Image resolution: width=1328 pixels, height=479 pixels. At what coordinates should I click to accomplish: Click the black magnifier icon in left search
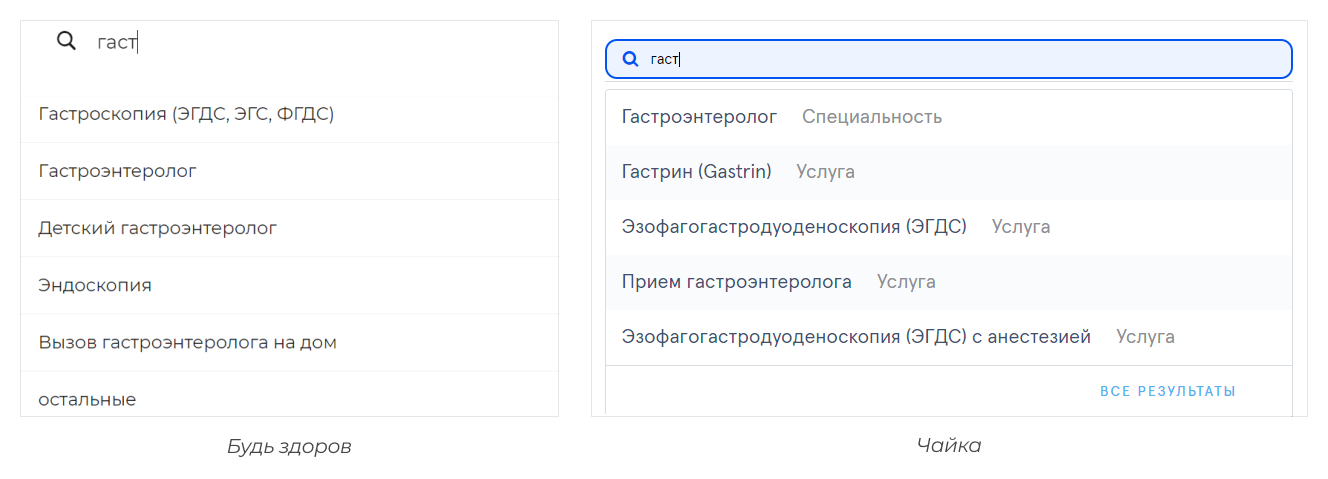[66, 41]
